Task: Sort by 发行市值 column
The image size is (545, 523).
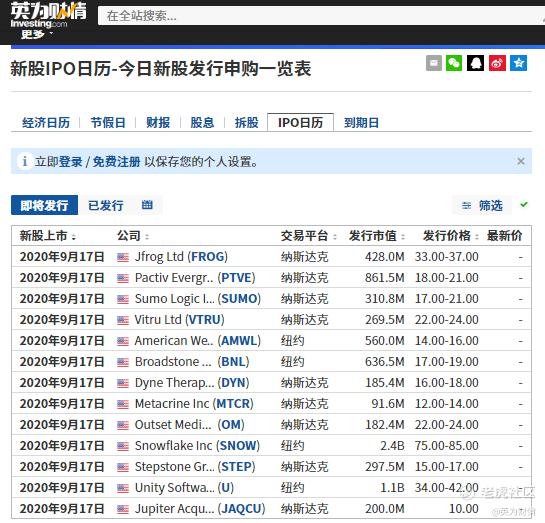Action: point(377,236)
